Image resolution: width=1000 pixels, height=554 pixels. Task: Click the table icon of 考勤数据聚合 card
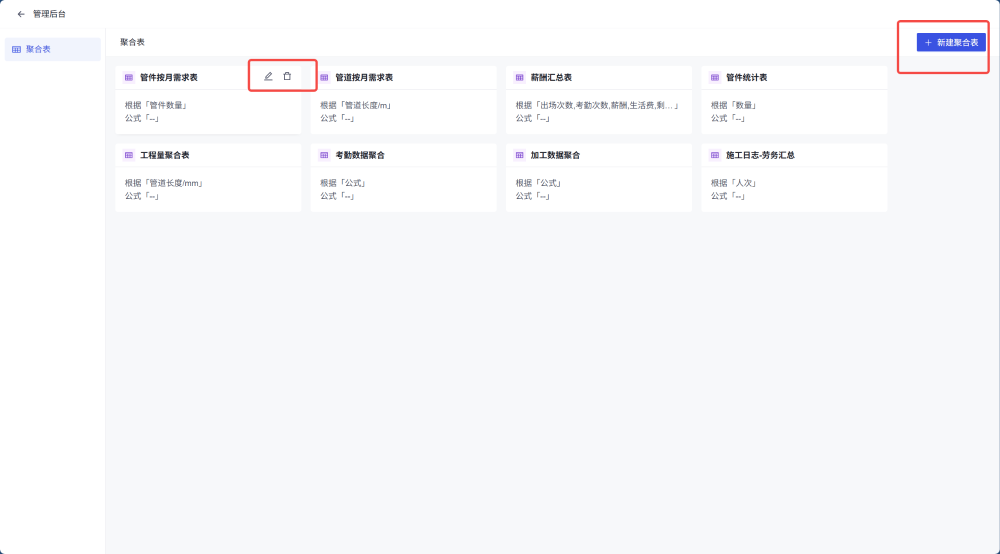324,156
